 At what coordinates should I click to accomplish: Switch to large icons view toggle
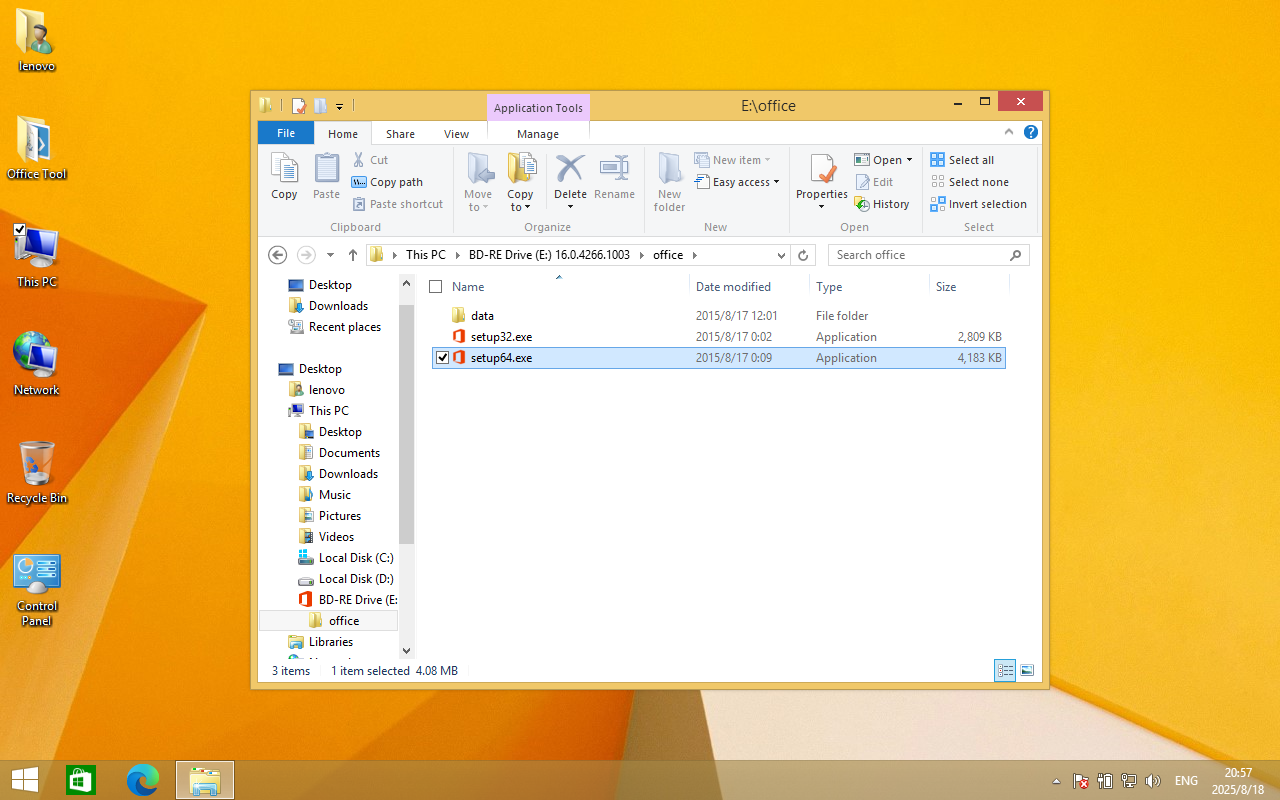tap(1027, 670)
